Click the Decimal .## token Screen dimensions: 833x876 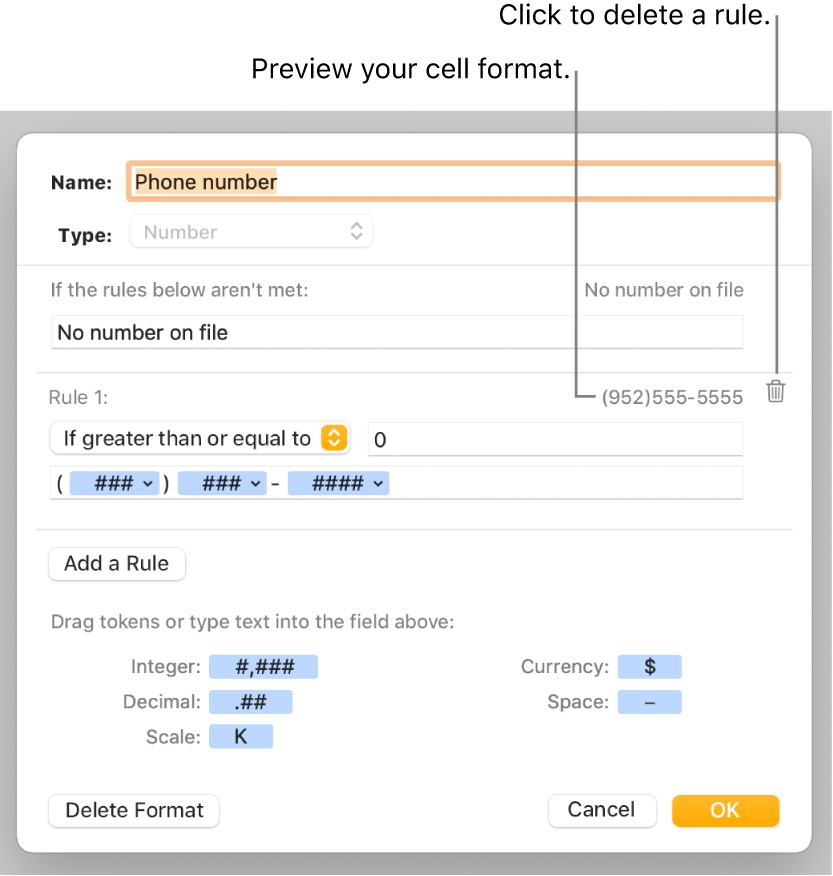click(x=250, y=702)
